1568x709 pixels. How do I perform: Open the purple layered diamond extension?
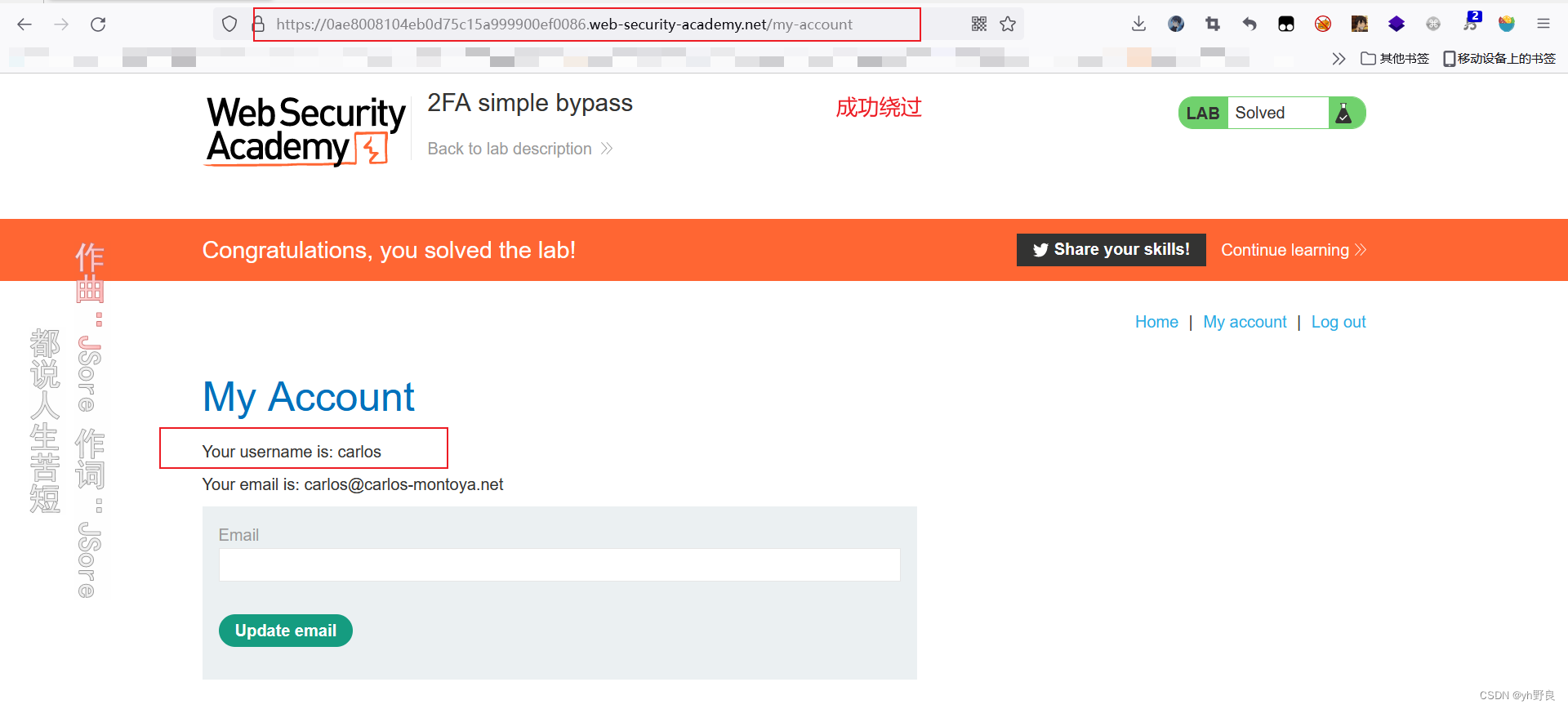click(x=1396, y=25)
